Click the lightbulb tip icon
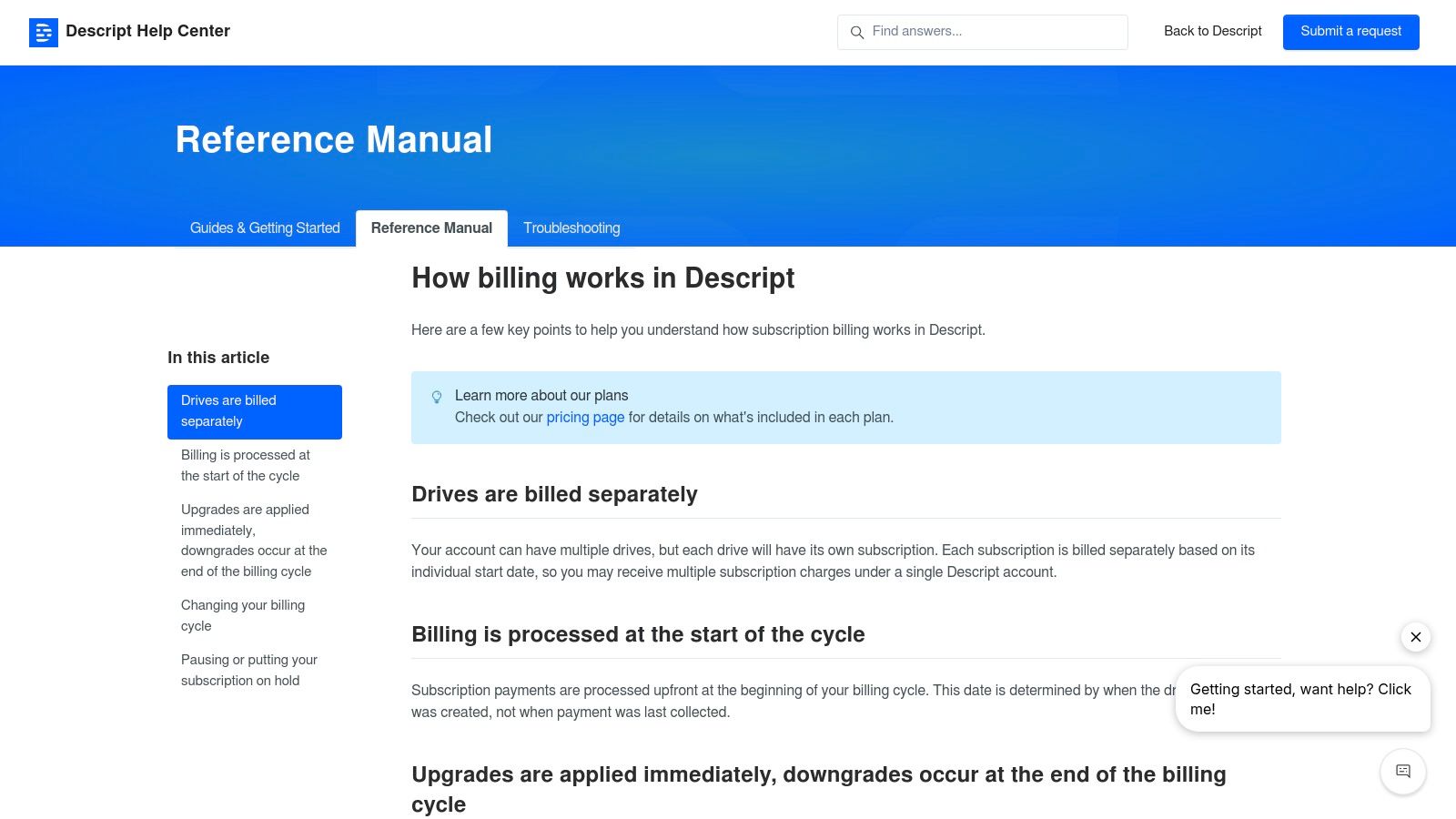 coord(437,397)
